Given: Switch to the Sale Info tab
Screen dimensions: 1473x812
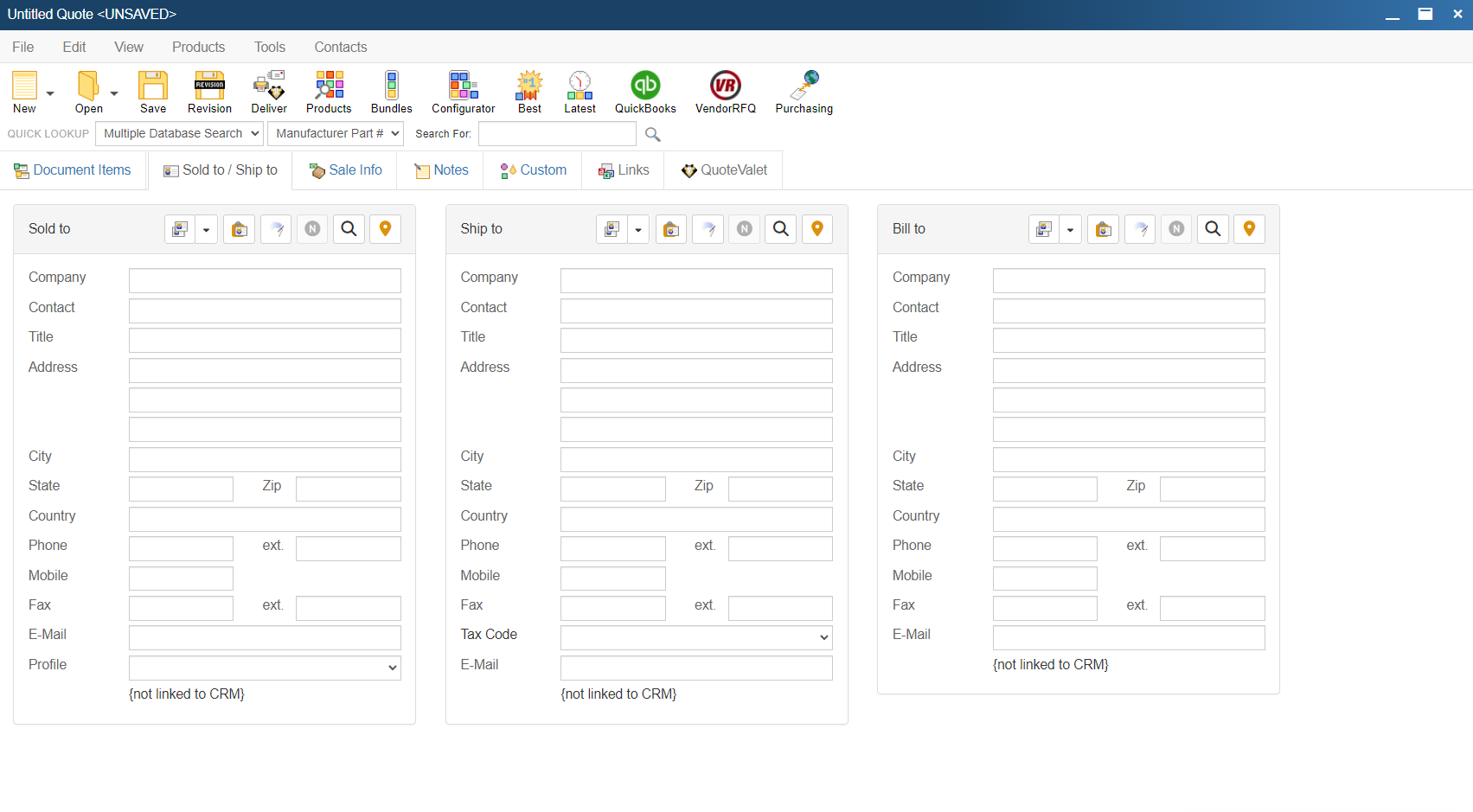Looking at the screenshot, I should click(x=345, y=170).
